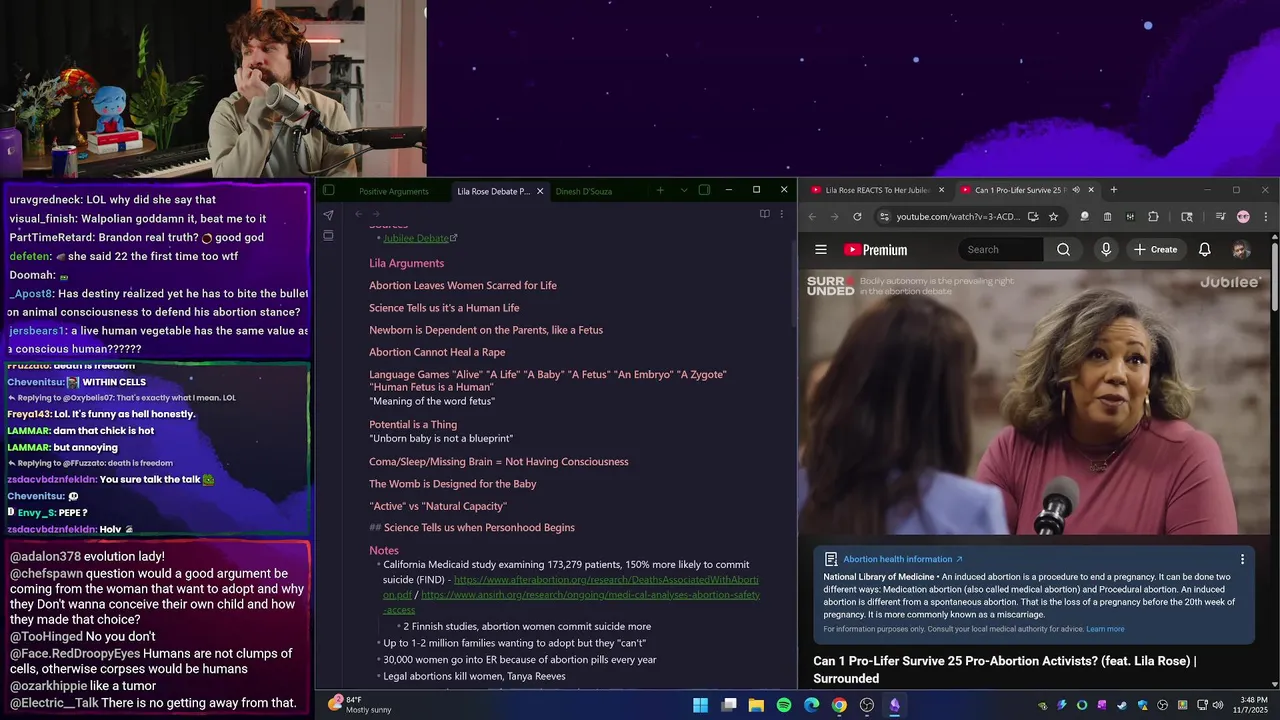
Task: Click the search tabs toolbar icon
Action: (x=1187, y=216)
